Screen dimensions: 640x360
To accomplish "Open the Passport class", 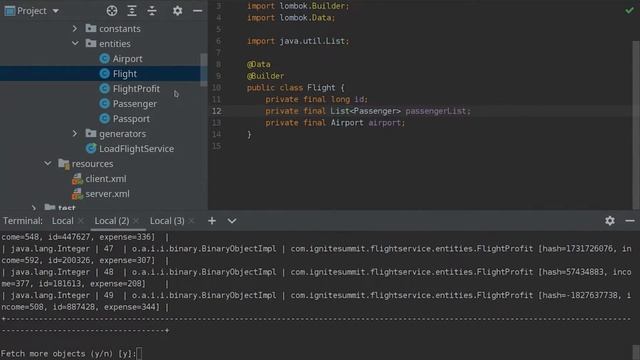I will pos(131,119).
